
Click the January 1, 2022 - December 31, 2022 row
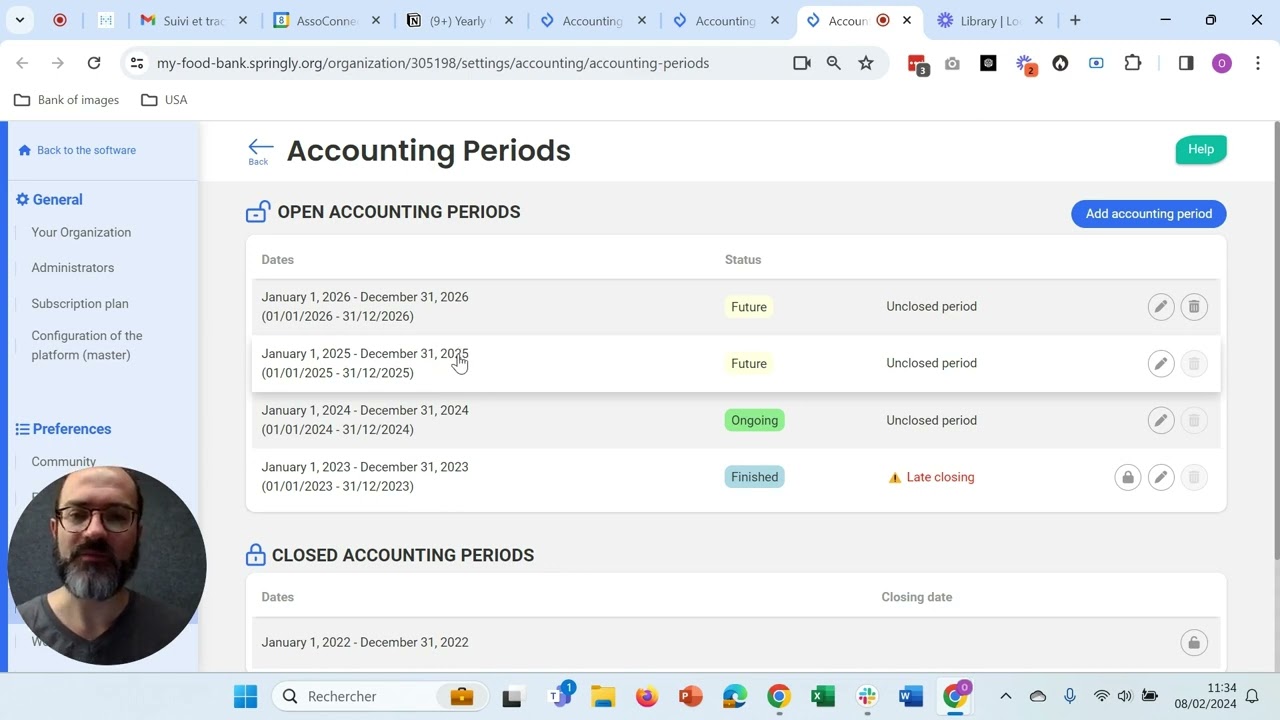point(736,643)
